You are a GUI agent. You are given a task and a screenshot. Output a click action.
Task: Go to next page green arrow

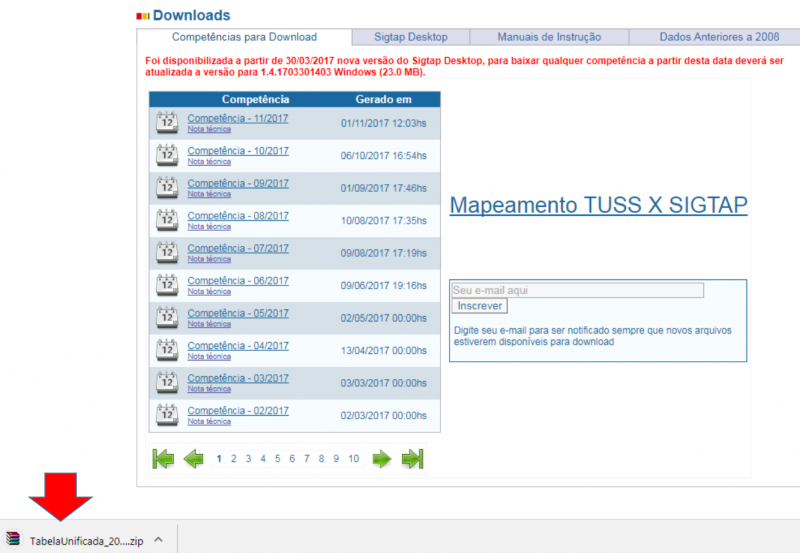tap(382, 459)
